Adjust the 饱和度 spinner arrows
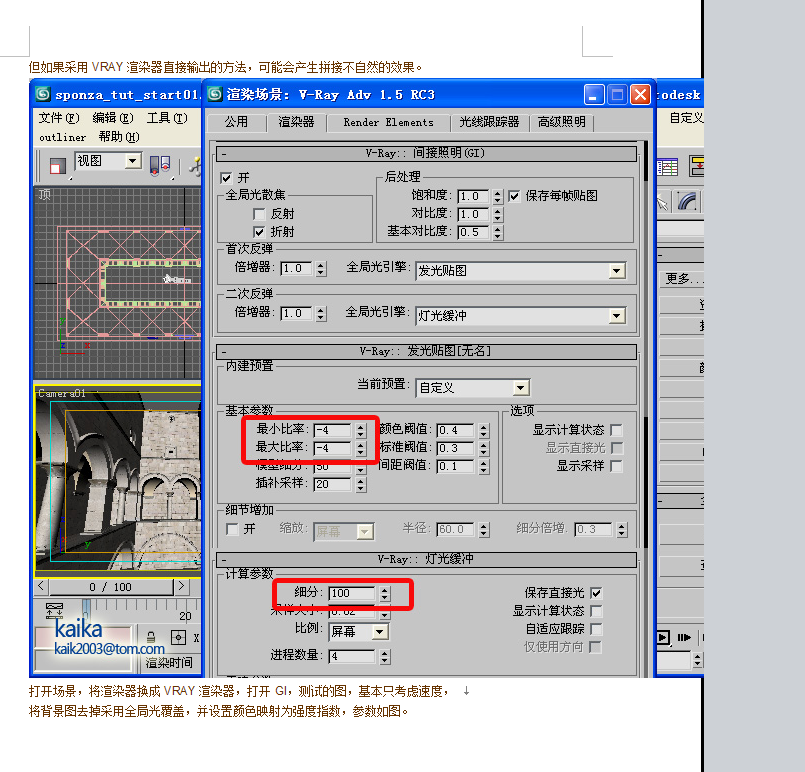This screenshot has height=772, width=805. click(497, 196)
